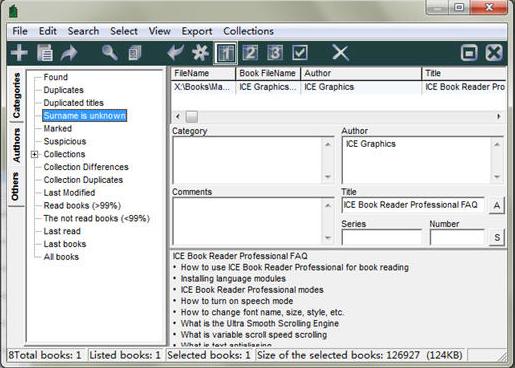Viewport: 515px width, 368px height.
Task: Click the copy documents toolbar icon
Action: click(x=135, y=53)
